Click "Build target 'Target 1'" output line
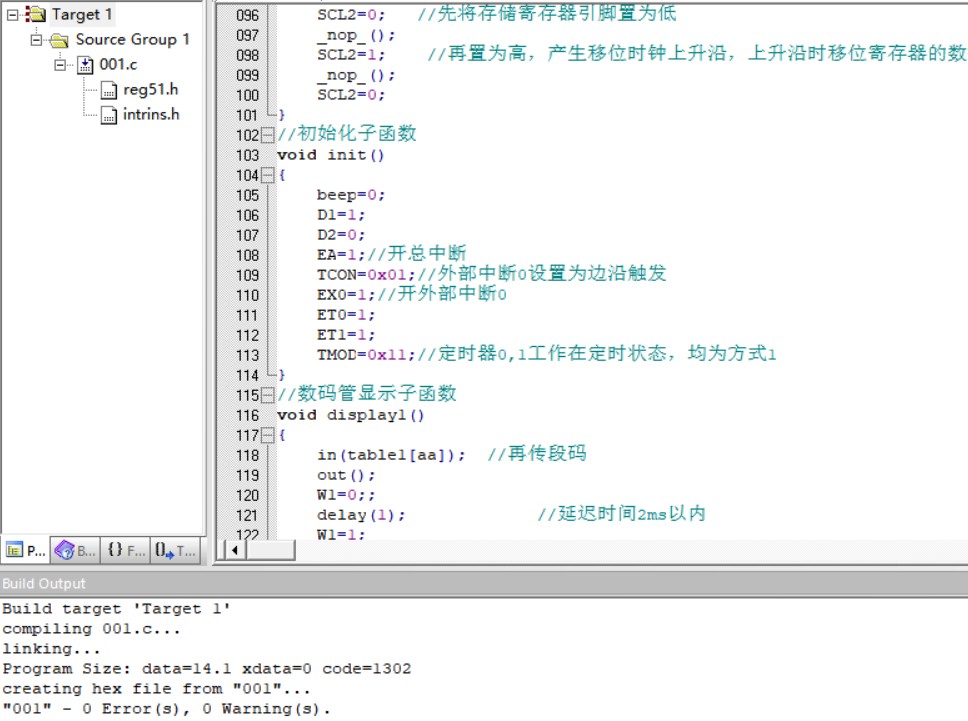The width and height of the screenshot is (968, 721). (x=116, y=609)
